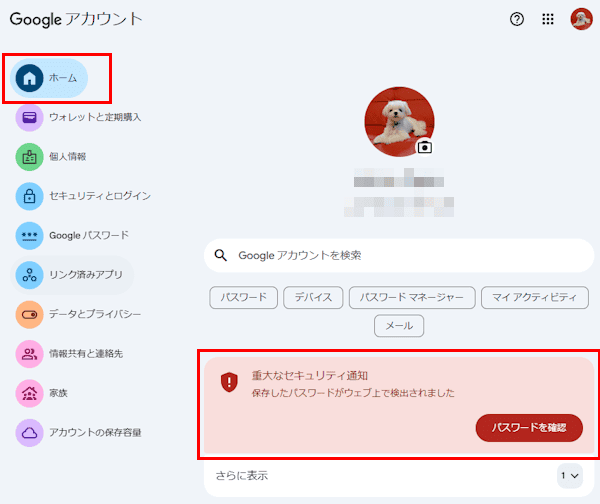Screen dimensions: 600x504
Task: Click the 情報共有と連絡先 people icon
Action: point(29,354)
